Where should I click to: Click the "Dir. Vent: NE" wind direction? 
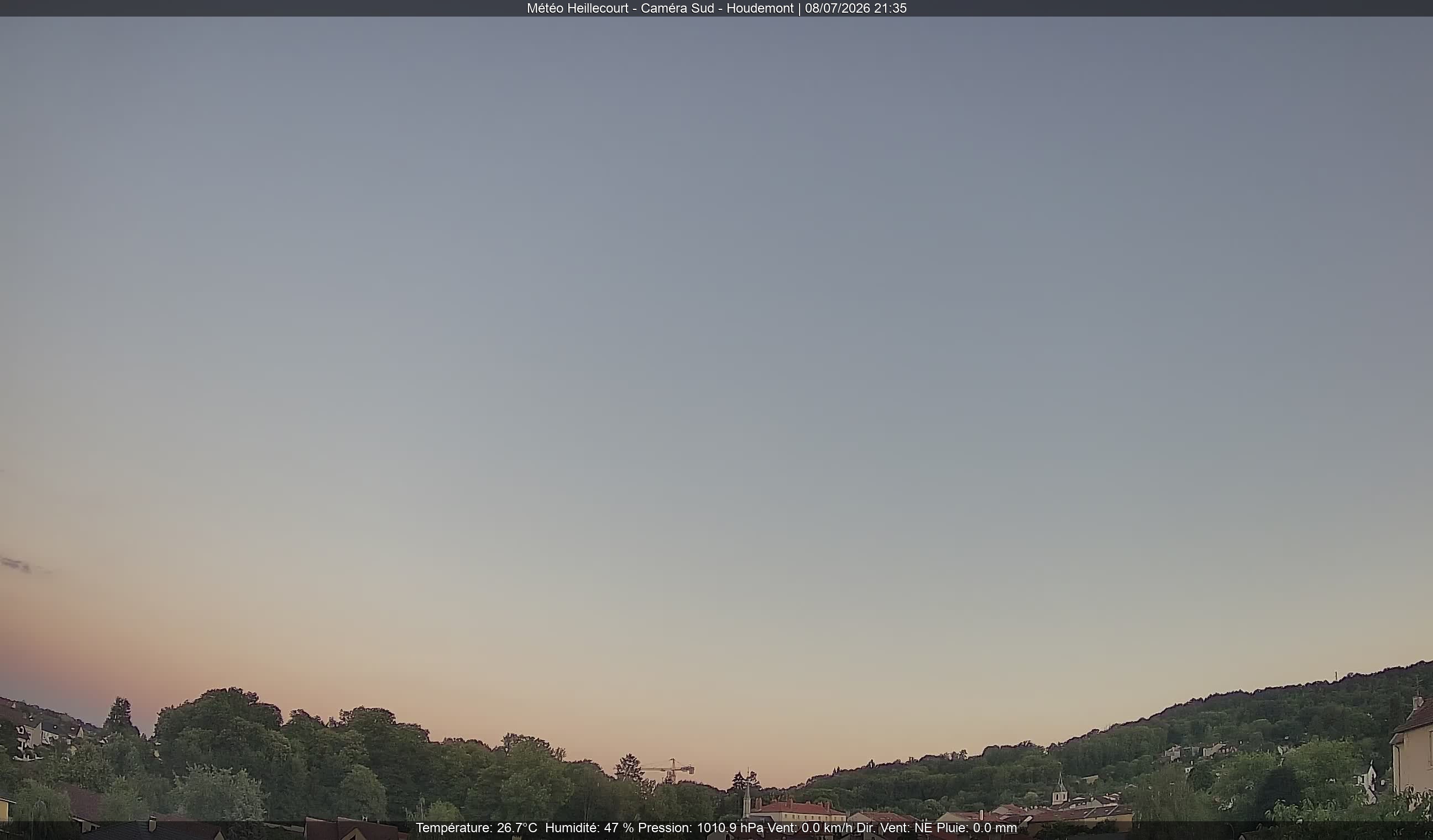[895, 828]
